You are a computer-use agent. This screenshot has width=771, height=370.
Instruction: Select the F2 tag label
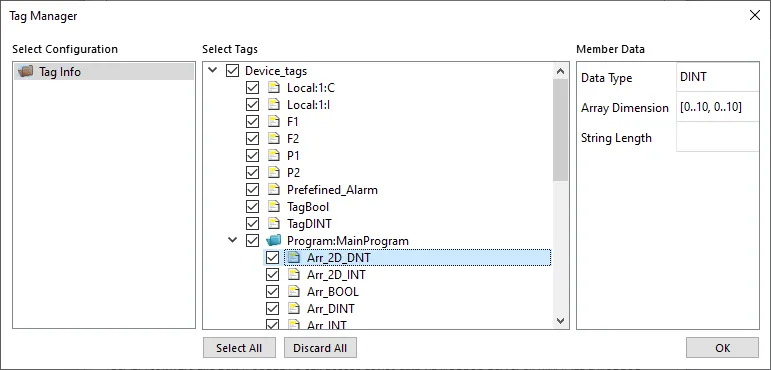click(x=293, y=139)
